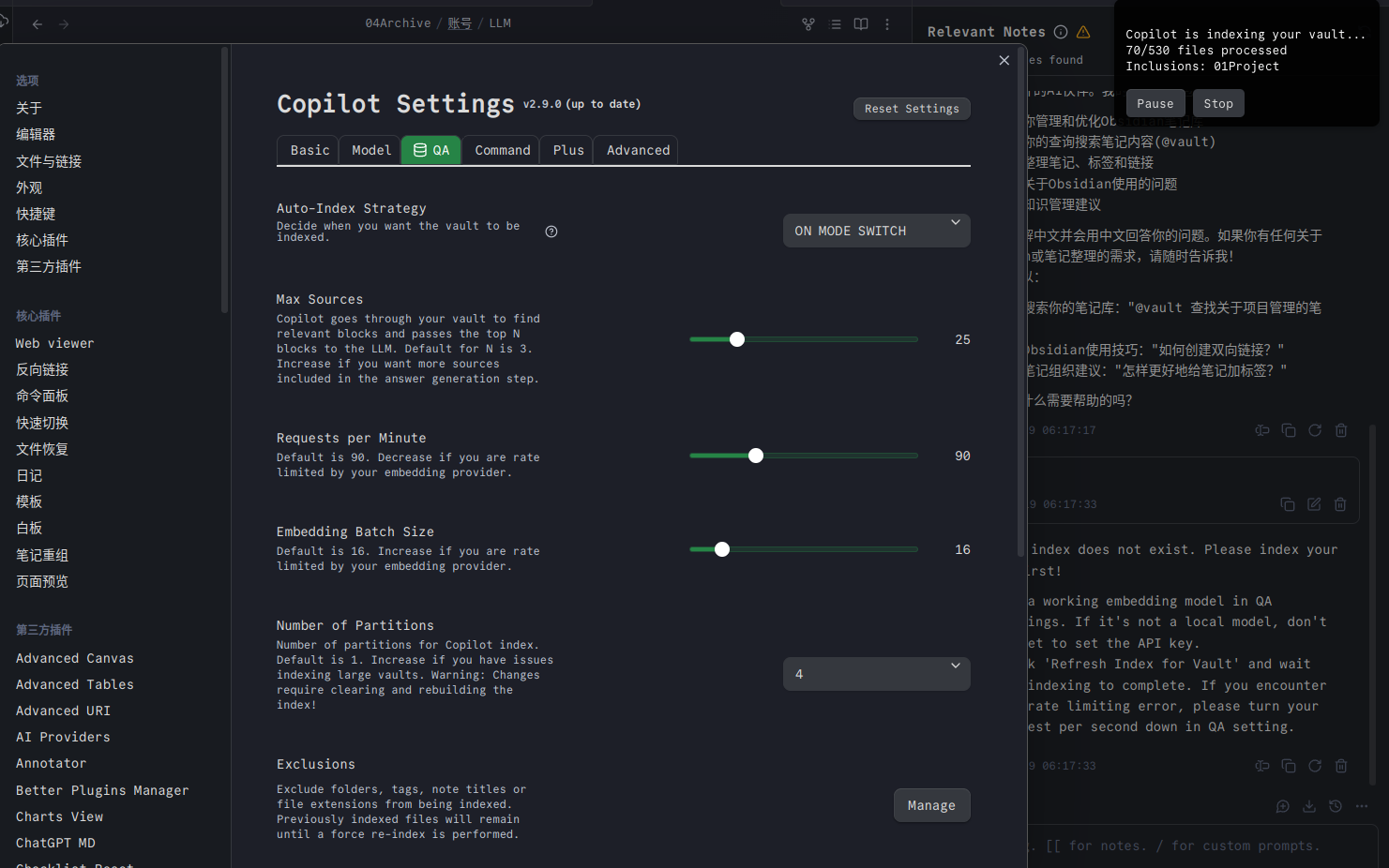Open the Auto-Index Strategy dropdown

(x=876, y=231)
